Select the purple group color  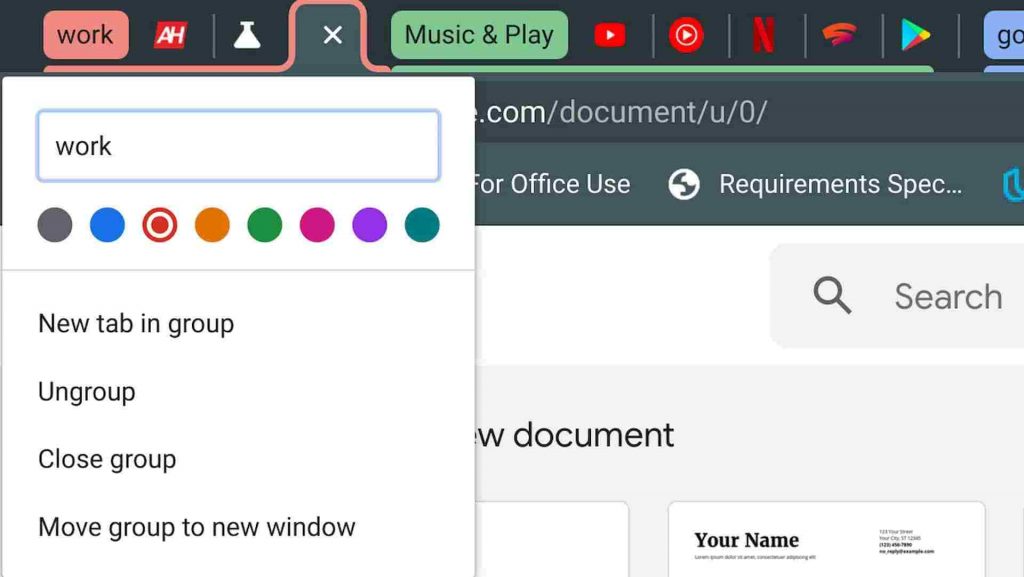(370, 225)
